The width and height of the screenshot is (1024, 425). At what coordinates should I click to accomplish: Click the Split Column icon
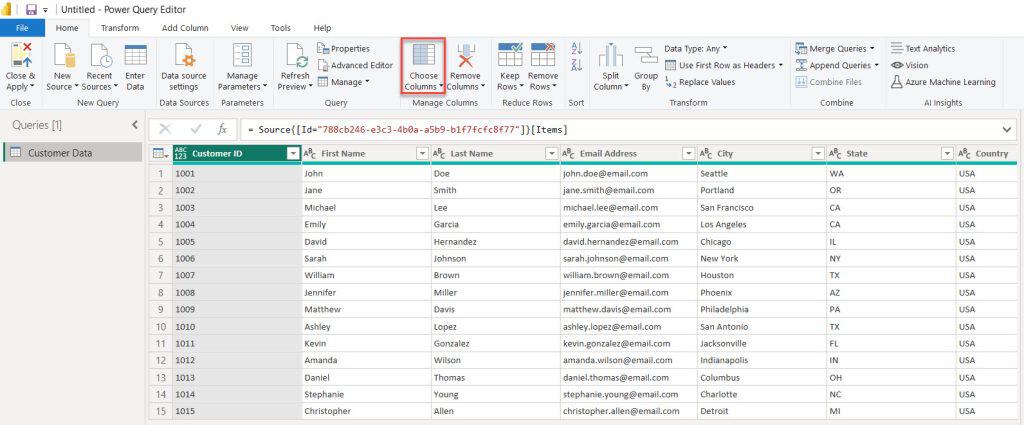tap(611, 55)
